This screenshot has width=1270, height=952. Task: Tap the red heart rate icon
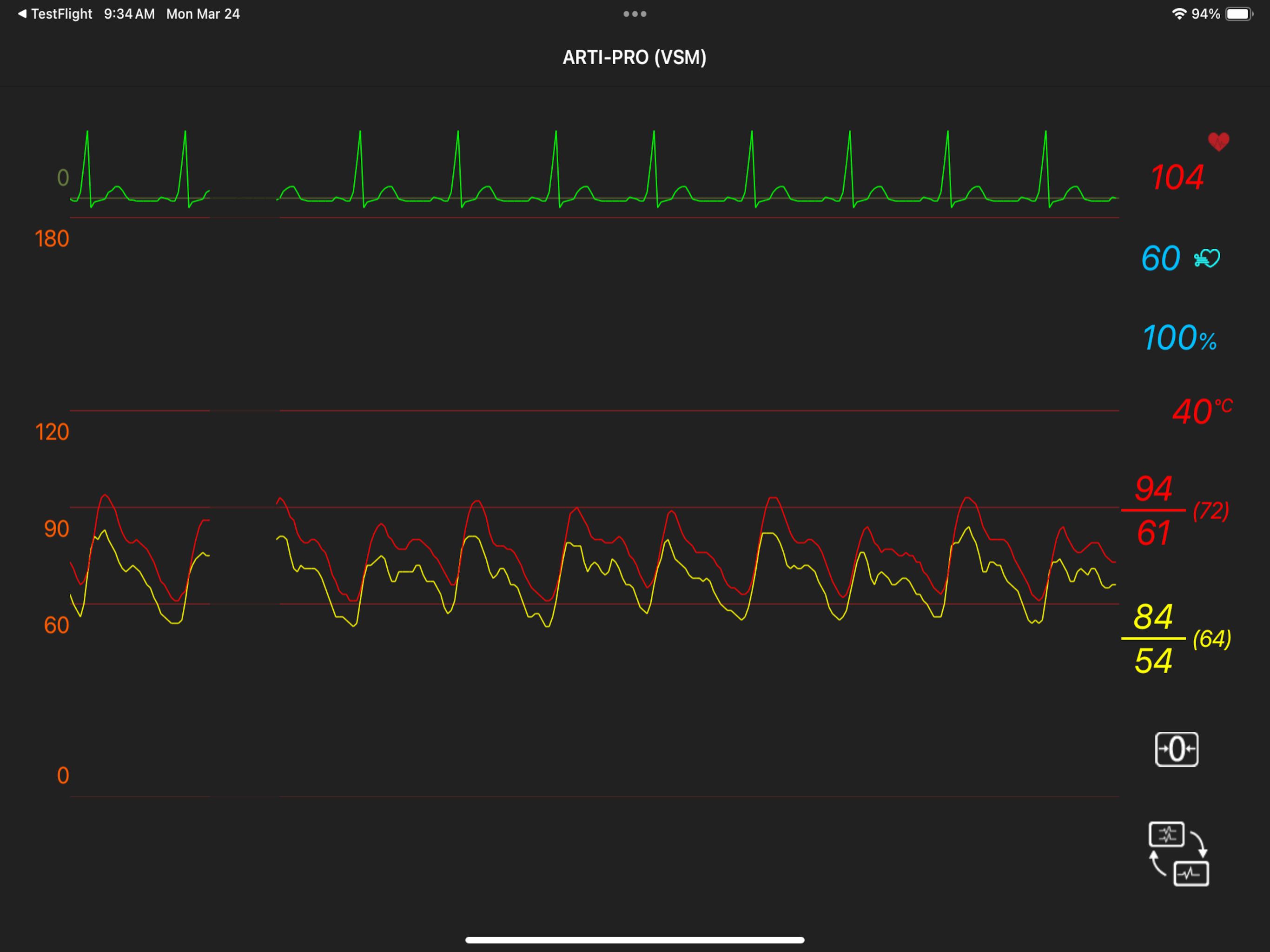tap(1218, 141)
